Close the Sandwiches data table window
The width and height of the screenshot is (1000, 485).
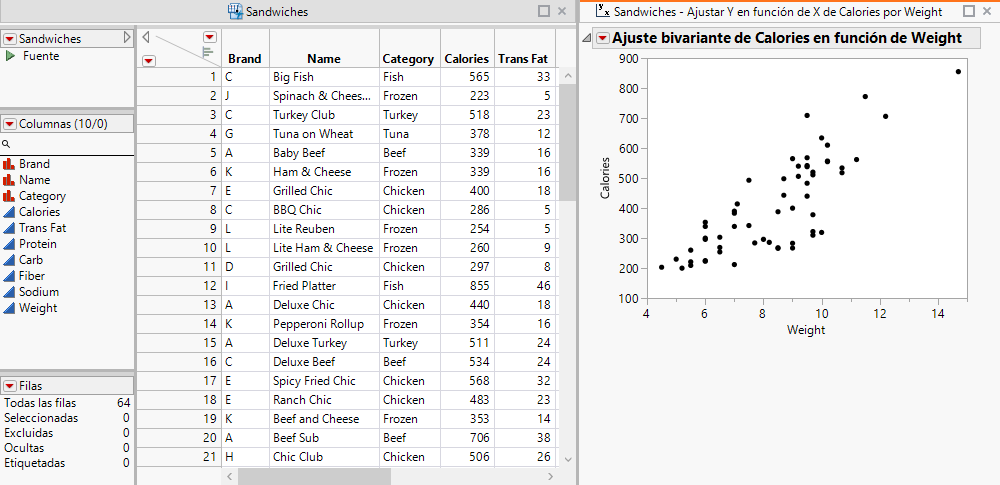[x=562, y=11]
